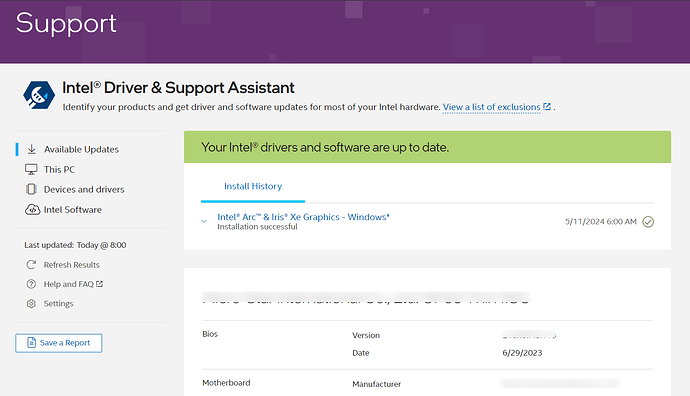Click the green checkmark beside the installation date
Screen dimensions: 690x396
pyautogui.click(x=648, y=222)
